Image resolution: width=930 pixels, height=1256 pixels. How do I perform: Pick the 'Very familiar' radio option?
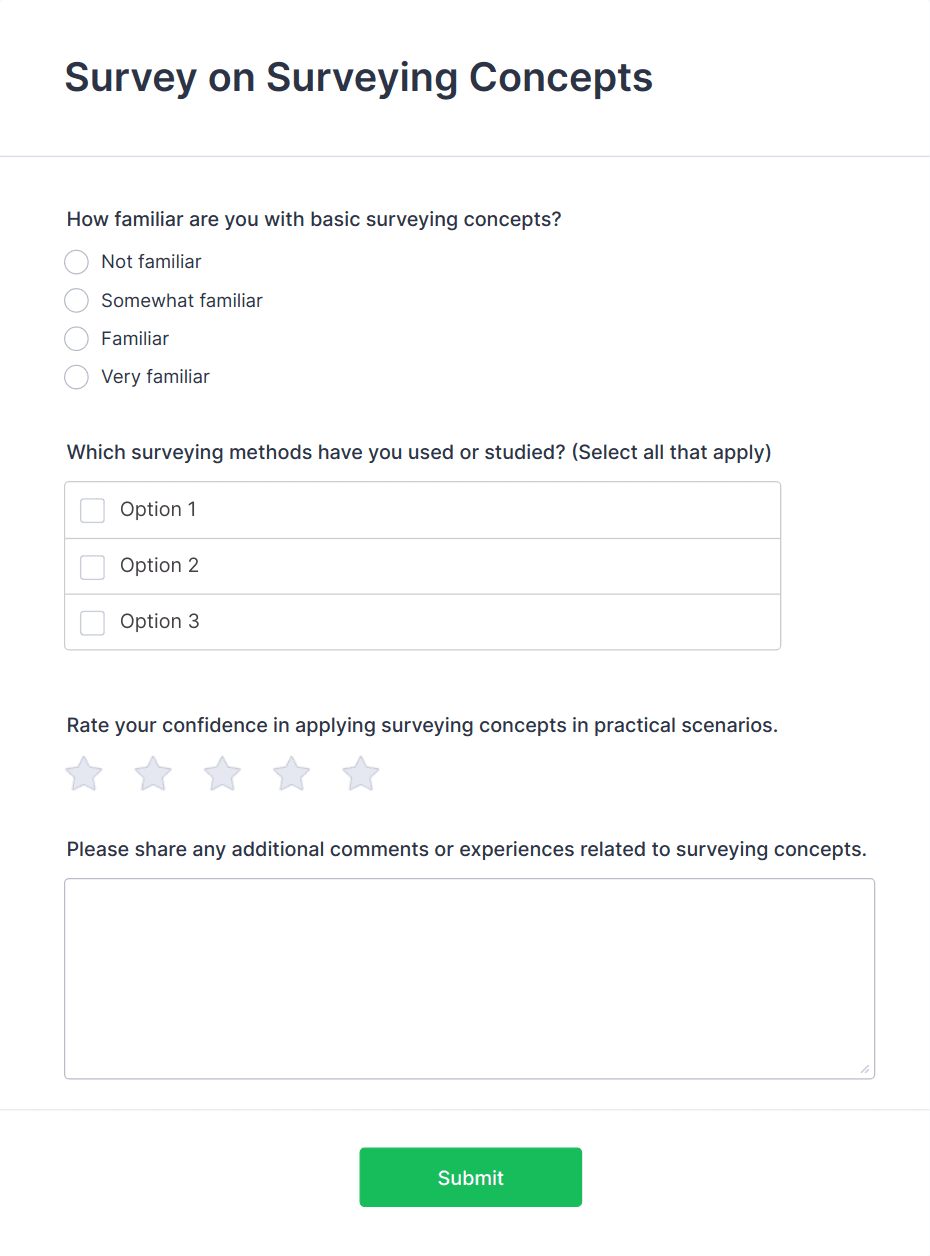(76, 377)
